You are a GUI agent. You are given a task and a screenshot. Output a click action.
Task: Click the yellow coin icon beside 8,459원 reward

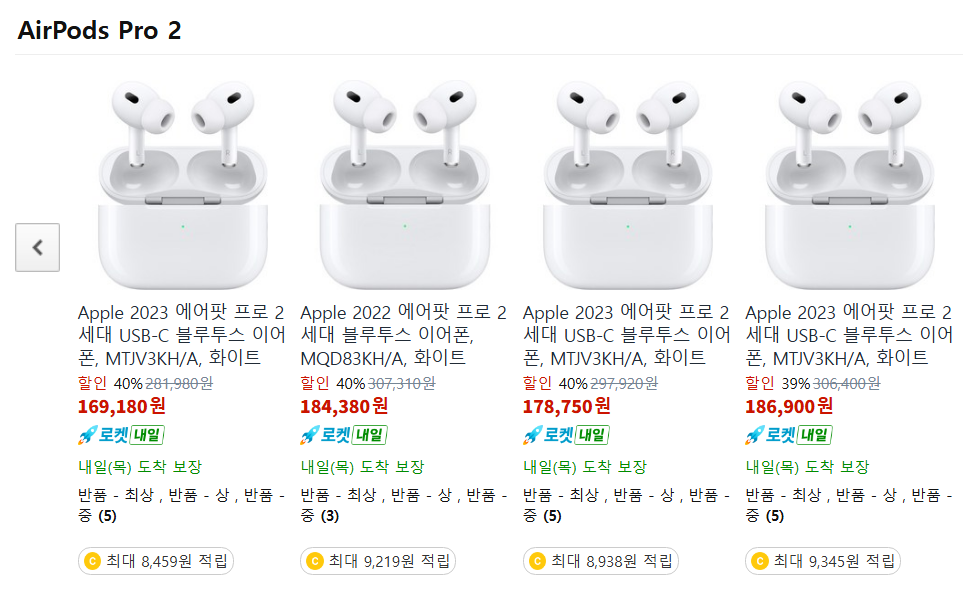click(x=92, y=561)
